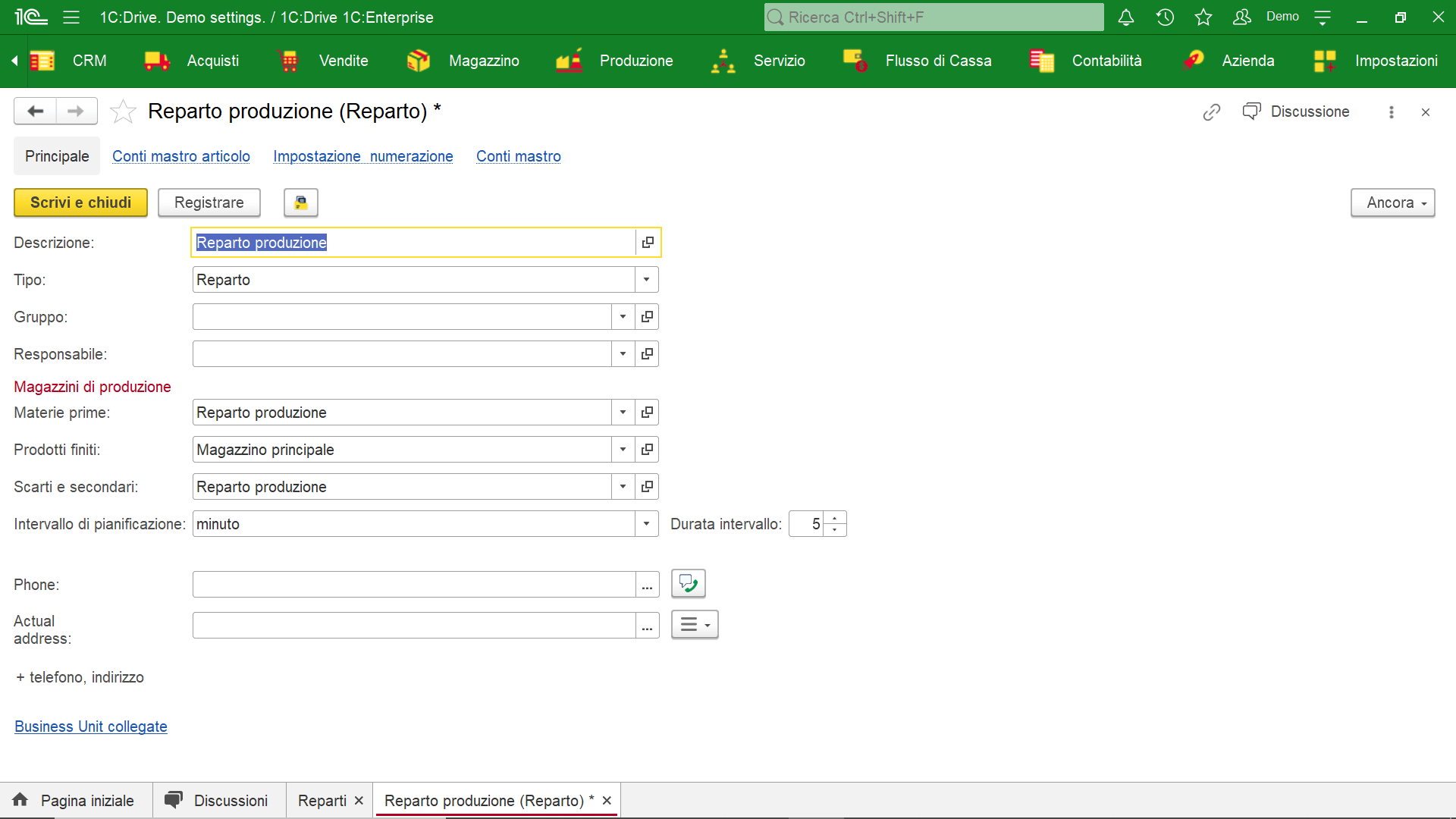Image resolution: width=1456 pixels, height=819 pixels.
Task: Open address list menu button
Action: [x=695, y=625]
